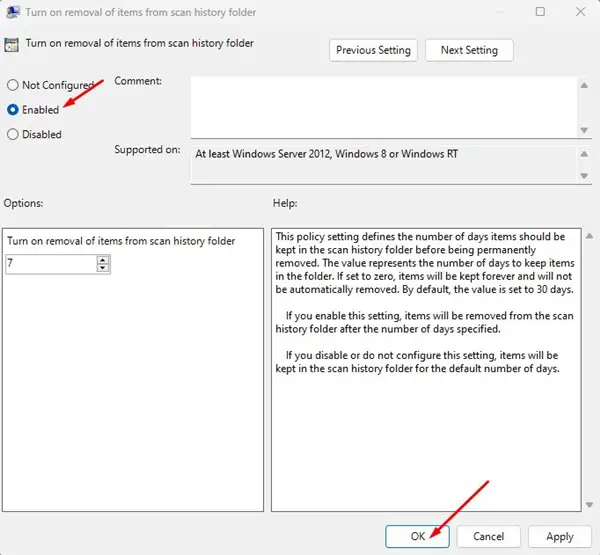Select the Not Configured radio button

13,85
